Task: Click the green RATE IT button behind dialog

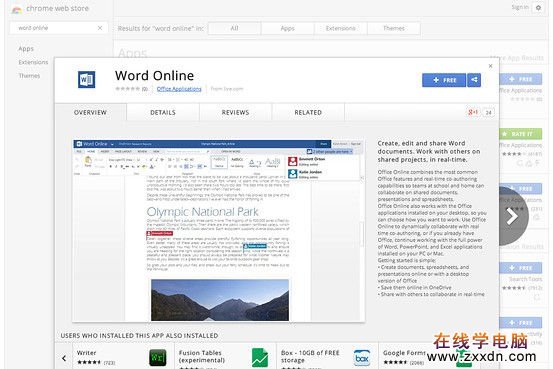Action: tap(521, 134)
